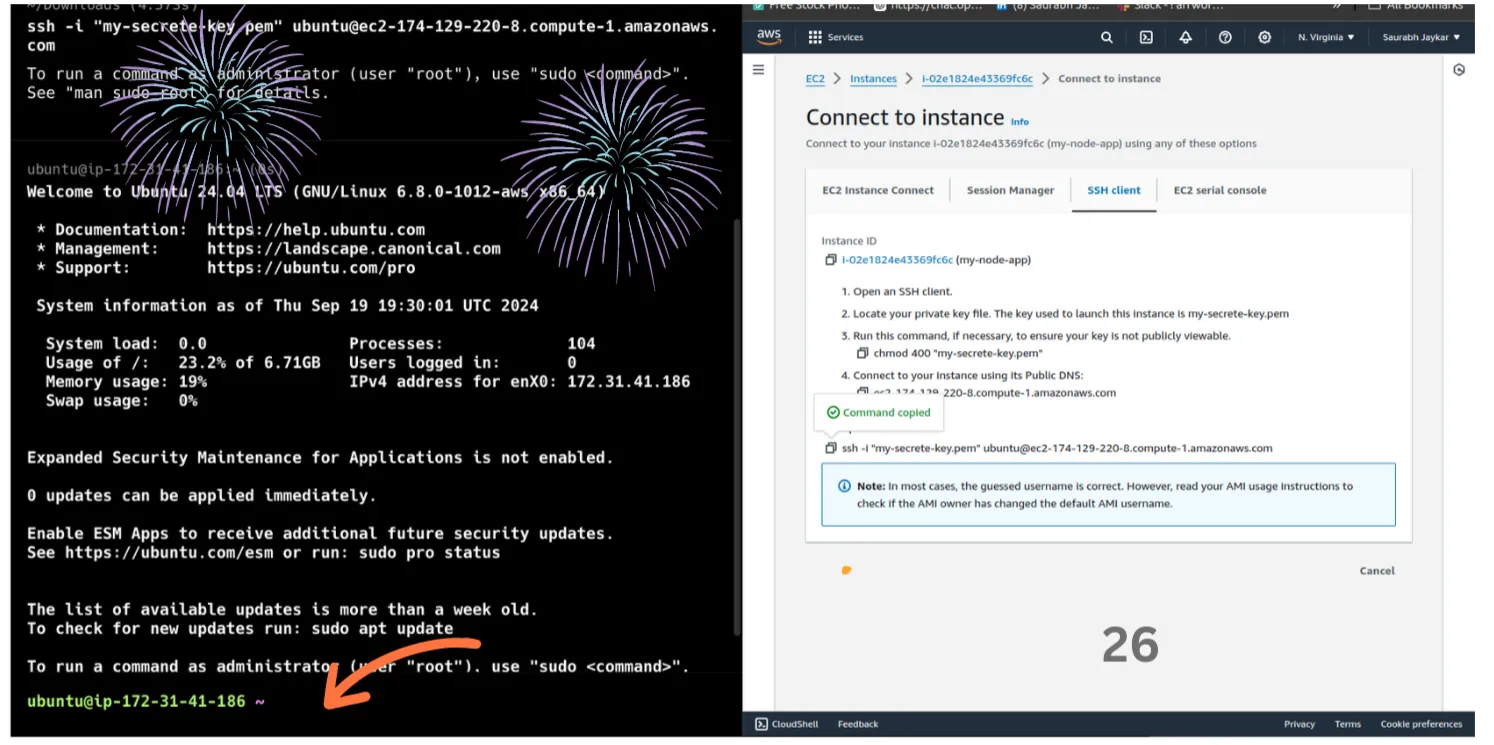Image resolution: width=1494 pixels, height=745 pixels.
Task: Switch to the Session Manager tab
Action: (1010, 190)
